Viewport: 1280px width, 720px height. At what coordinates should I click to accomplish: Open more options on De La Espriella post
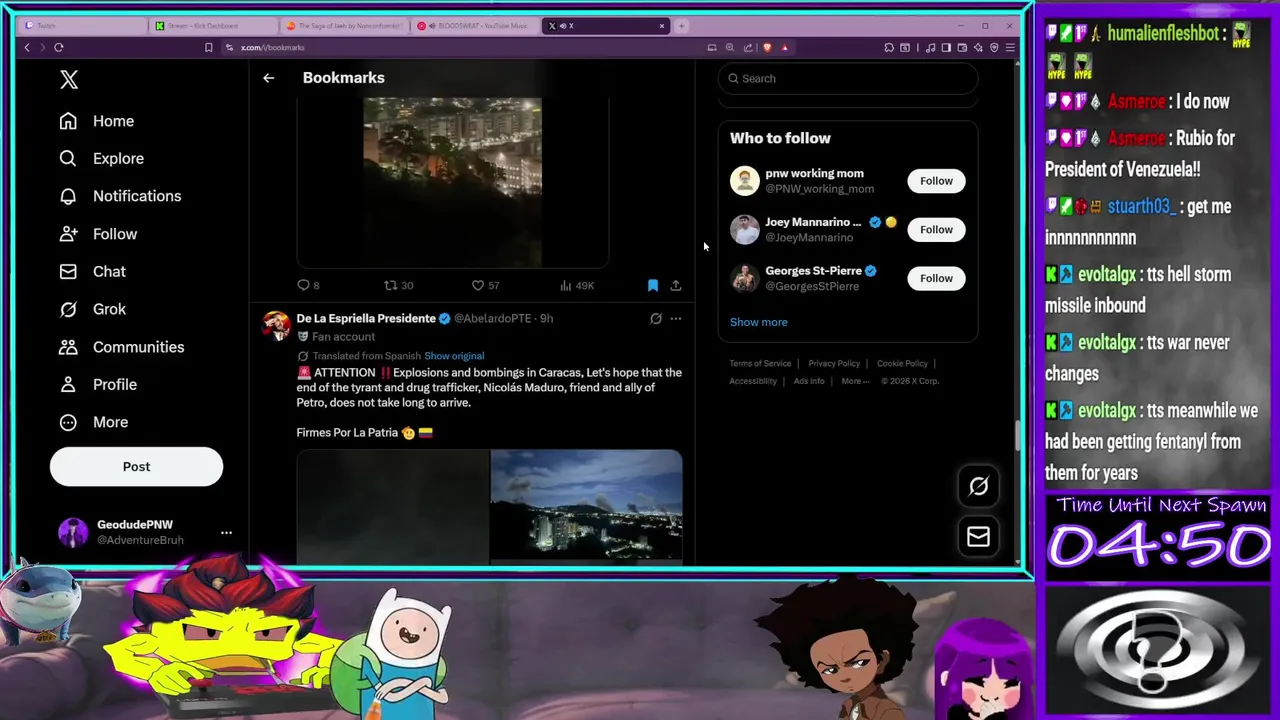pyautogui.click(x=676, y=319)
